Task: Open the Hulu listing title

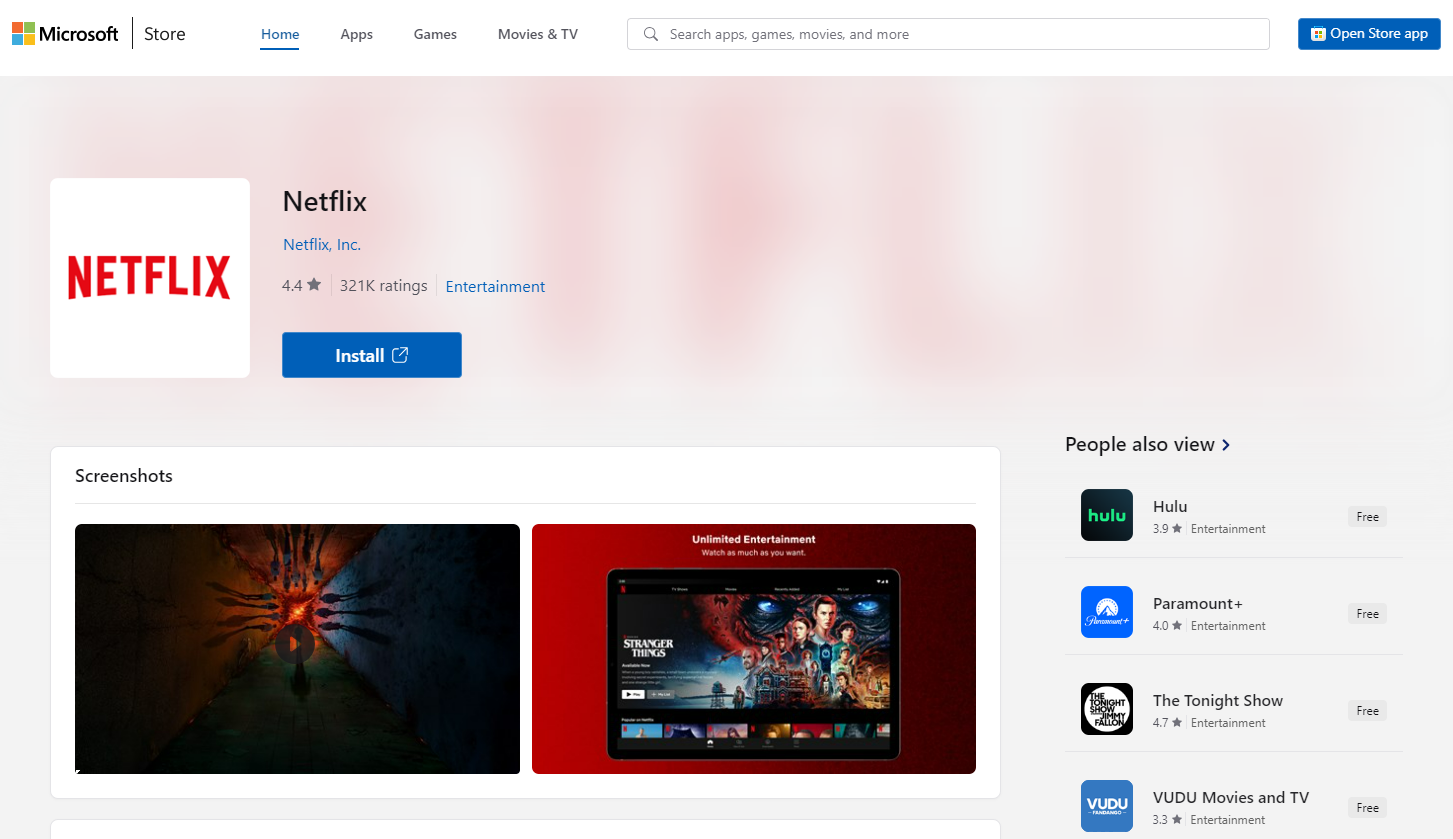Action: pos(1170,506)
